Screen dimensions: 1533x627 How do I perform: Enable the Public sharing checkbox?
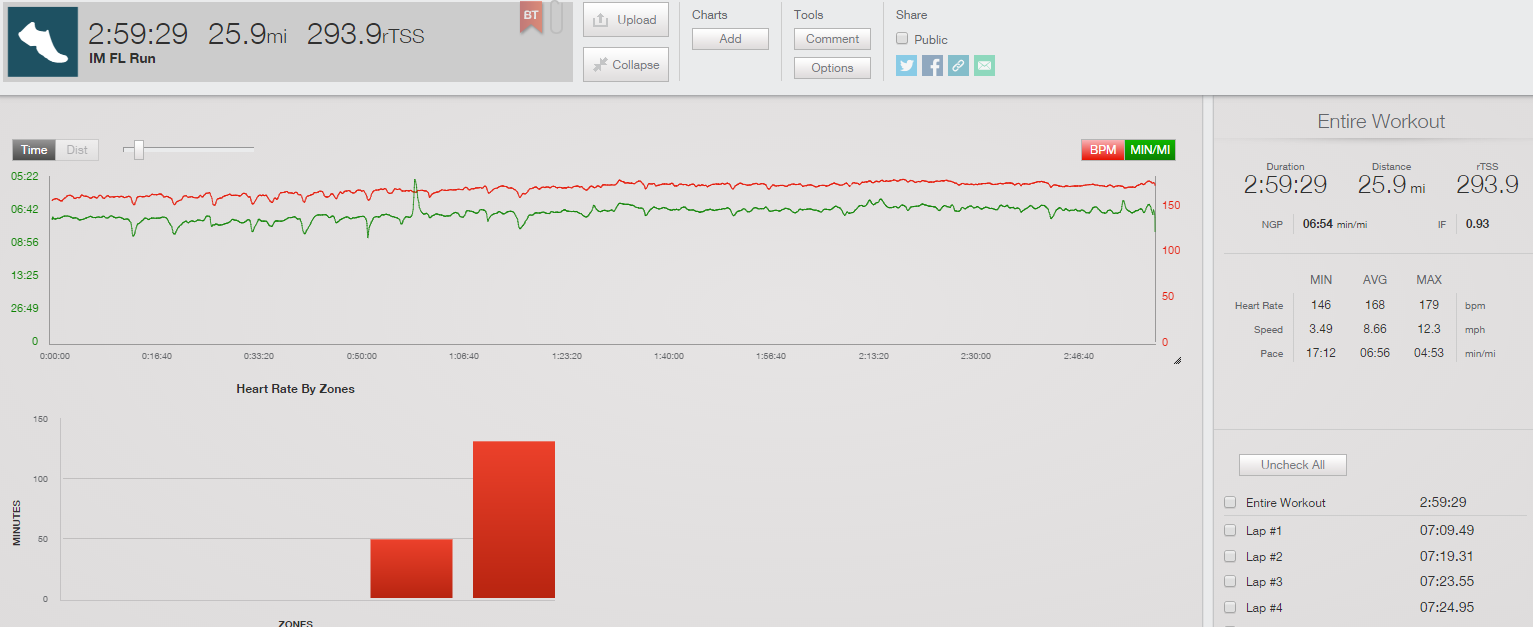(x=902, y=39)
